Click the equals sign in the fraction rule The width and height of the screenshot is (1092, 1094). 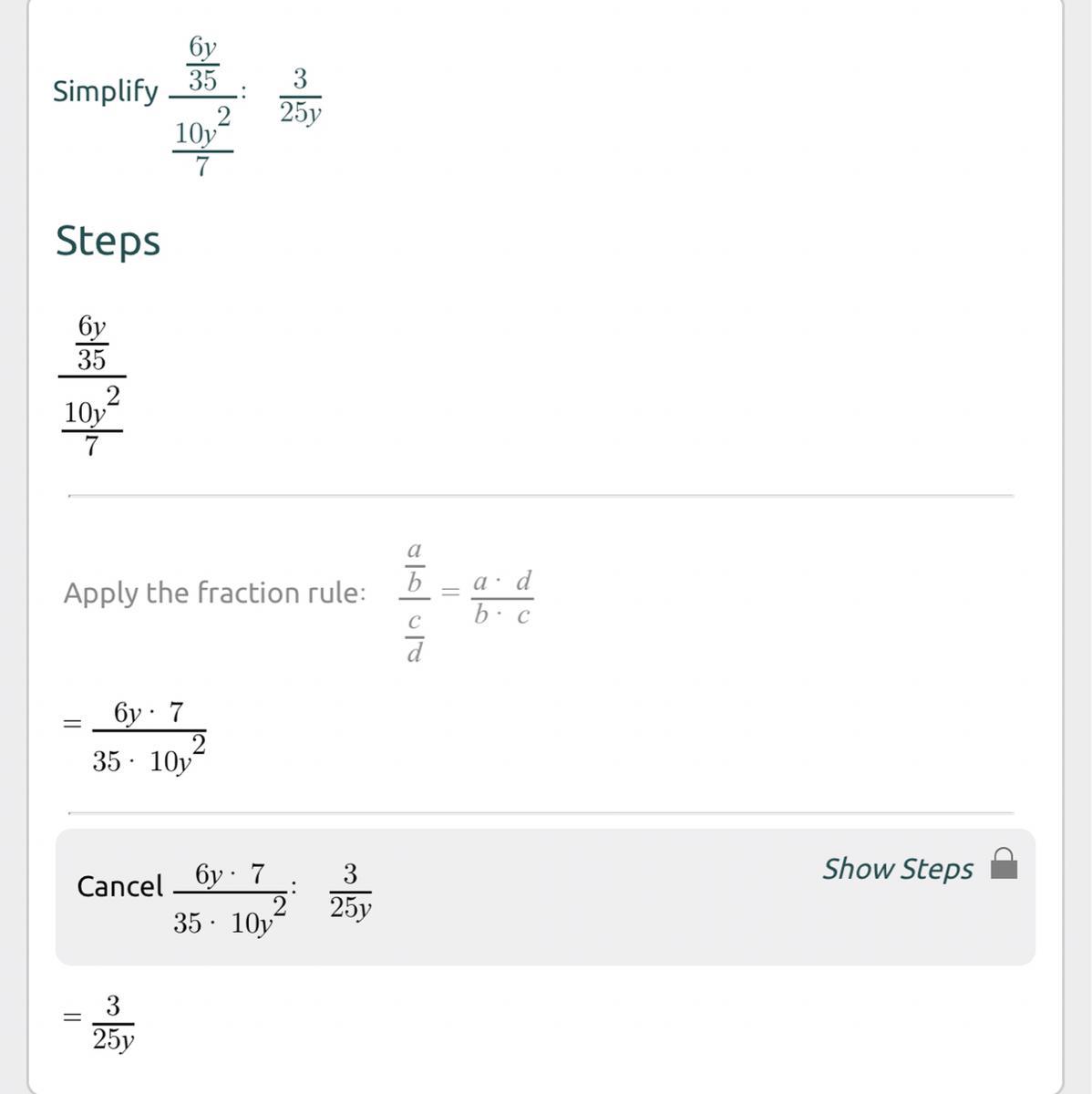pos(450,592)
